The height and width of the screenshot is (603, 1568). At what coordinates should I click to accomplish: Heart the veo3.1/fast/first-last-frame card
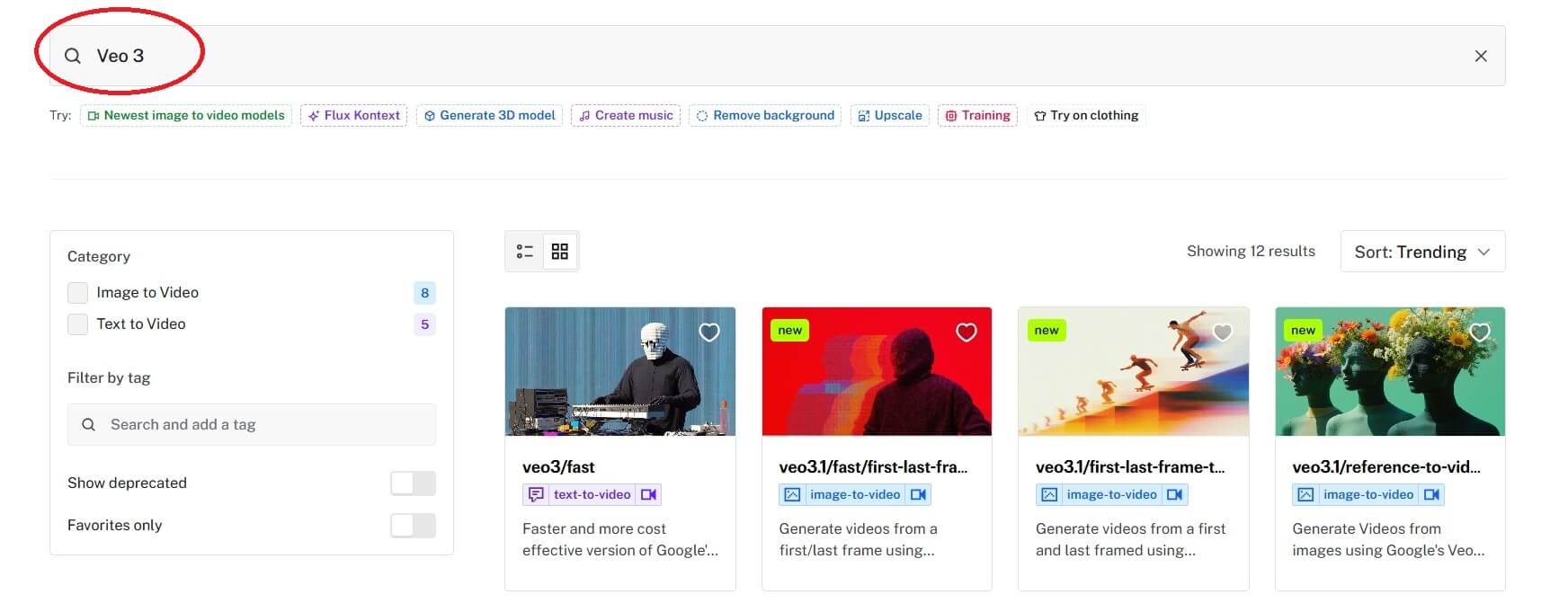pos(967,333)
